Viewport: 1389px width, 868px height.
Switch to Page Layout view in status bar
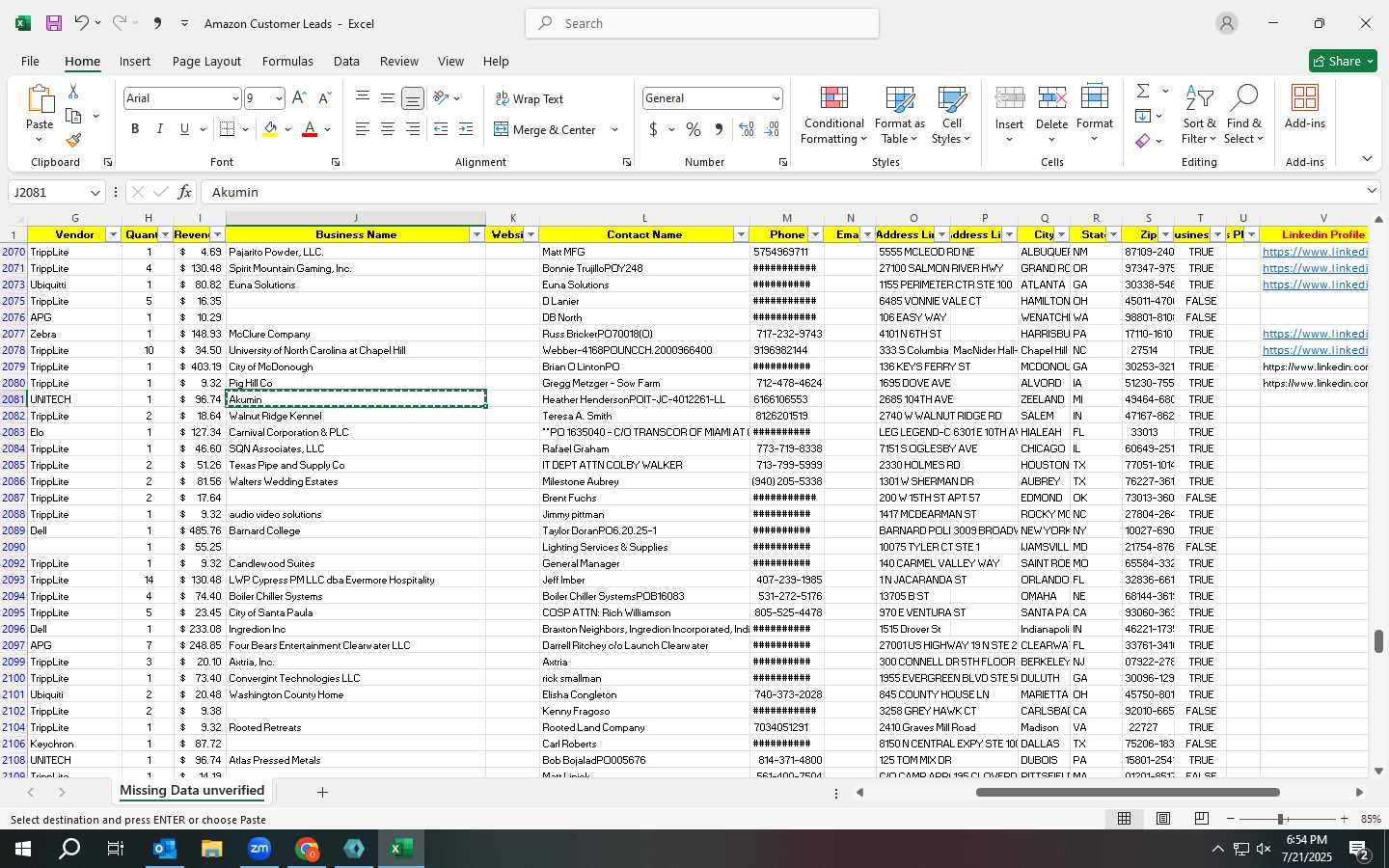pos(1163,819)
